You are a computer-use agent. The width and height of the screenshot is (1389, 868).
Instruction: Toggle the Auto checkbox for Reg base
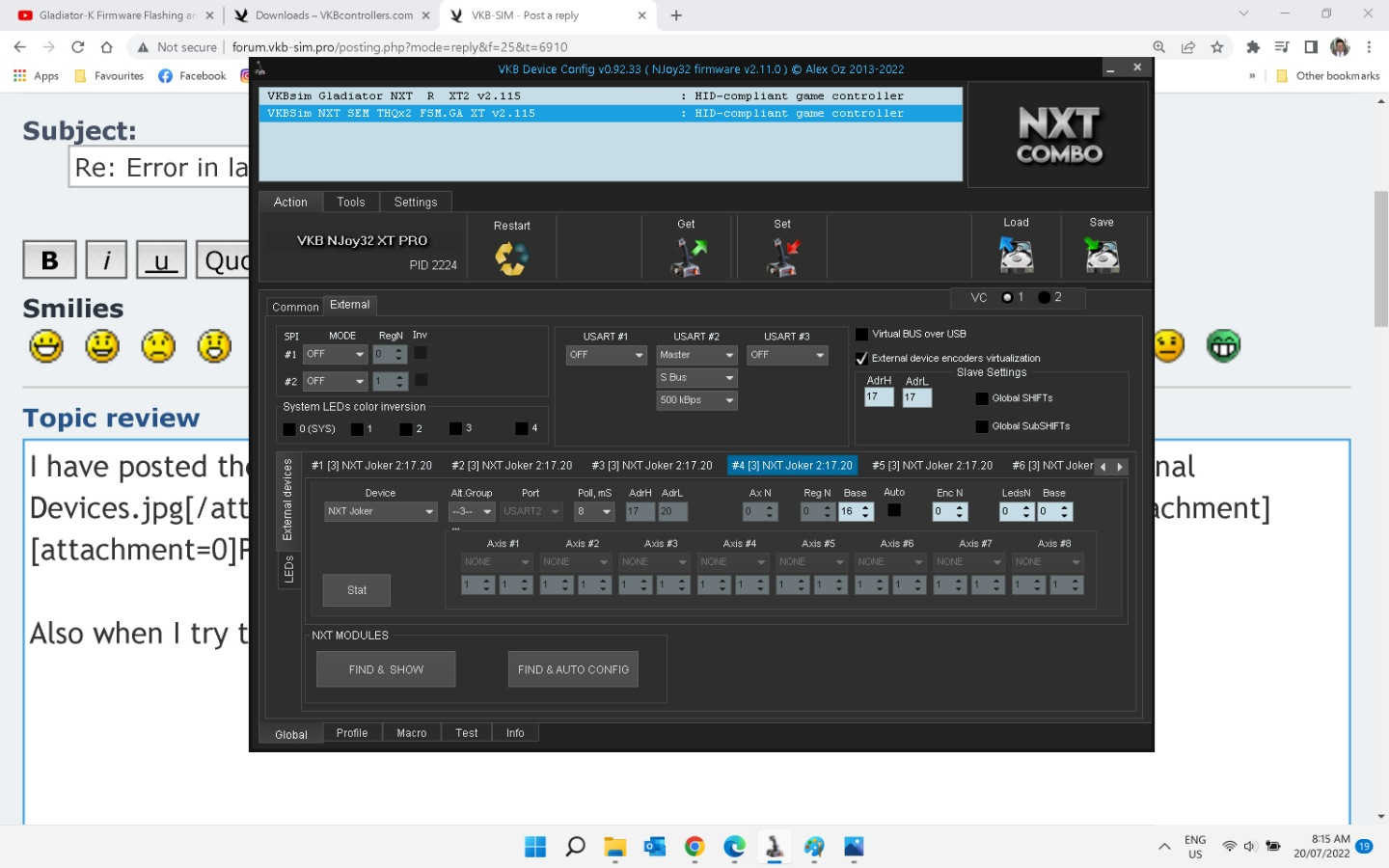pos(894,510)
